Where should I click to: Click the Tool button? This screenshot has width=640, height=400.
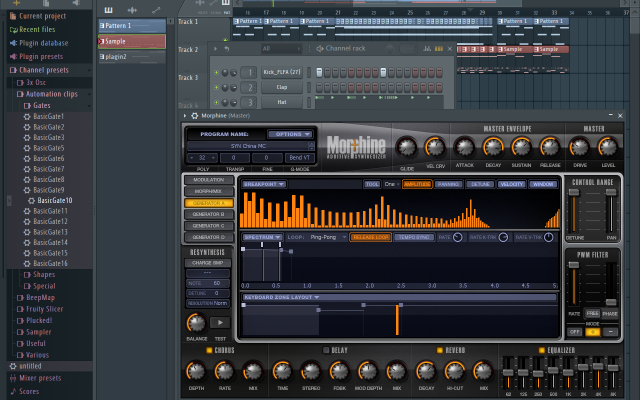point(372,184)
